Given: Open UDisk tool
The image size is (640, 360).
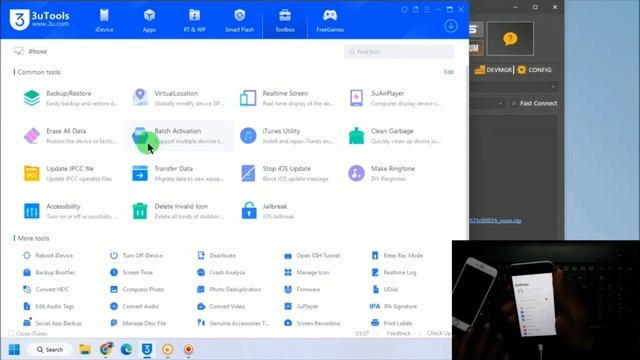Looking at the screenshot, I should (385, 289).
